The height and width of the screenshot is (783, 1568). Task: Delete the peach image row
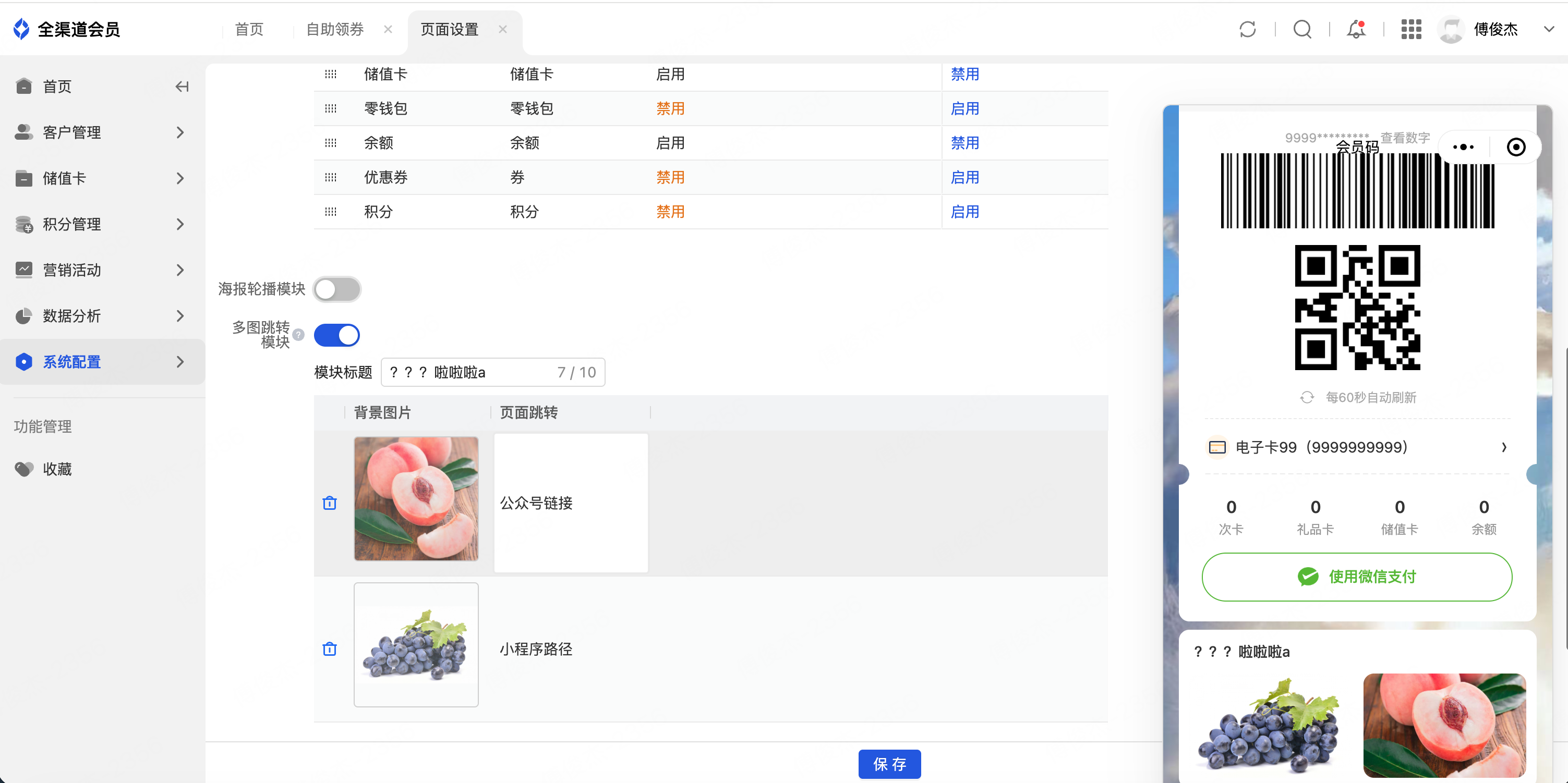[329, 503]
